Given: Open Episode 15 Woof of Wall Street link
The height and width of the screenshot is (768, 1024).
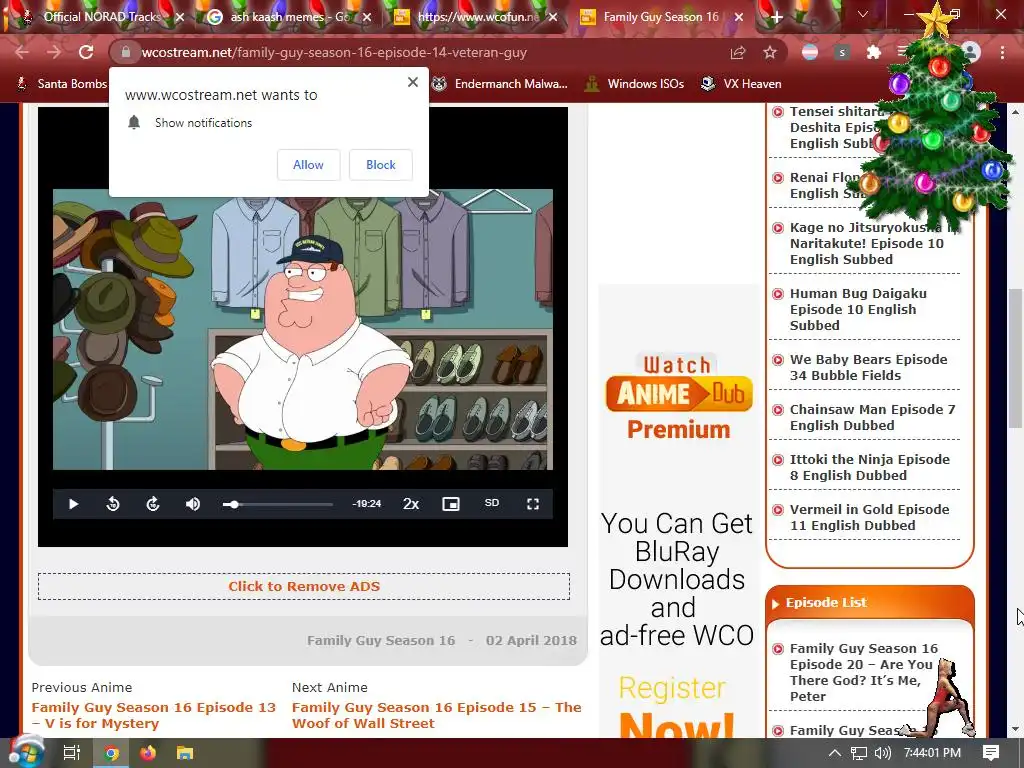Looking at the screenshot, I should [436, 715].
